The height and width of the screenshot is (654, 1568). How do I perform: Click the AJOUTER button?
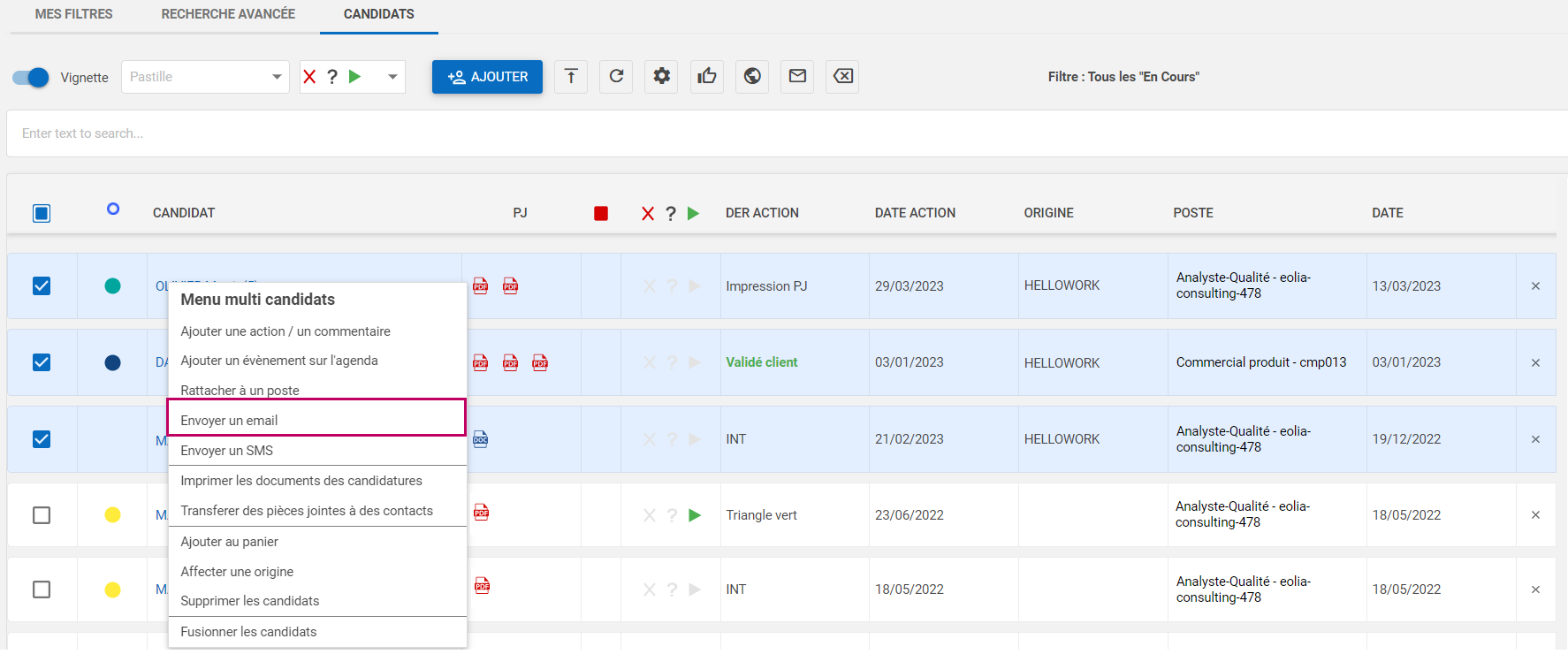click(x=487, y=77)
